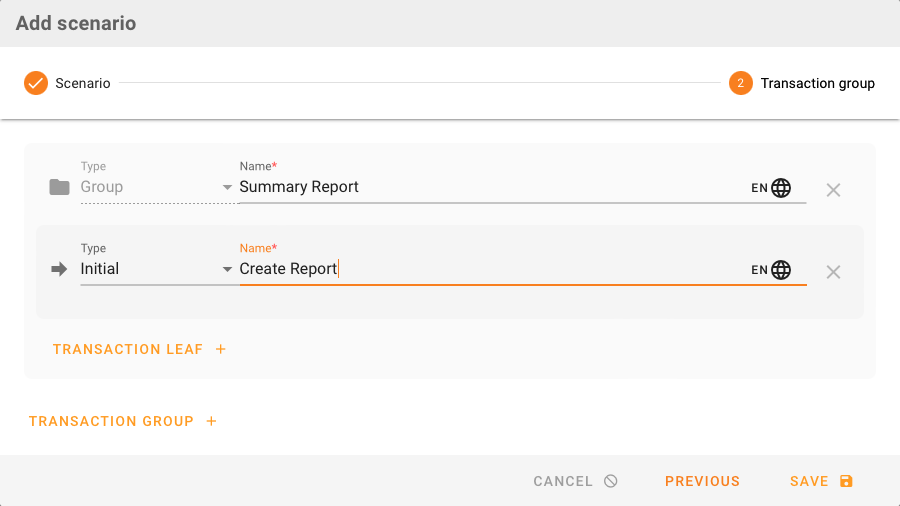The image size is (900, 506).
Task: Remove the Summary Report group row
Action: [x=833, y=189]
